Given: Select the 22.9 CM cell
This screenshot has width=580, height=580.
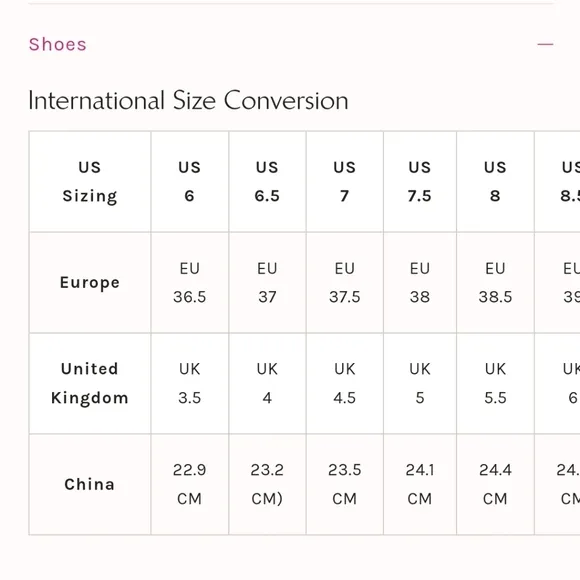Looking at the screenshot, I should [190, 484].
